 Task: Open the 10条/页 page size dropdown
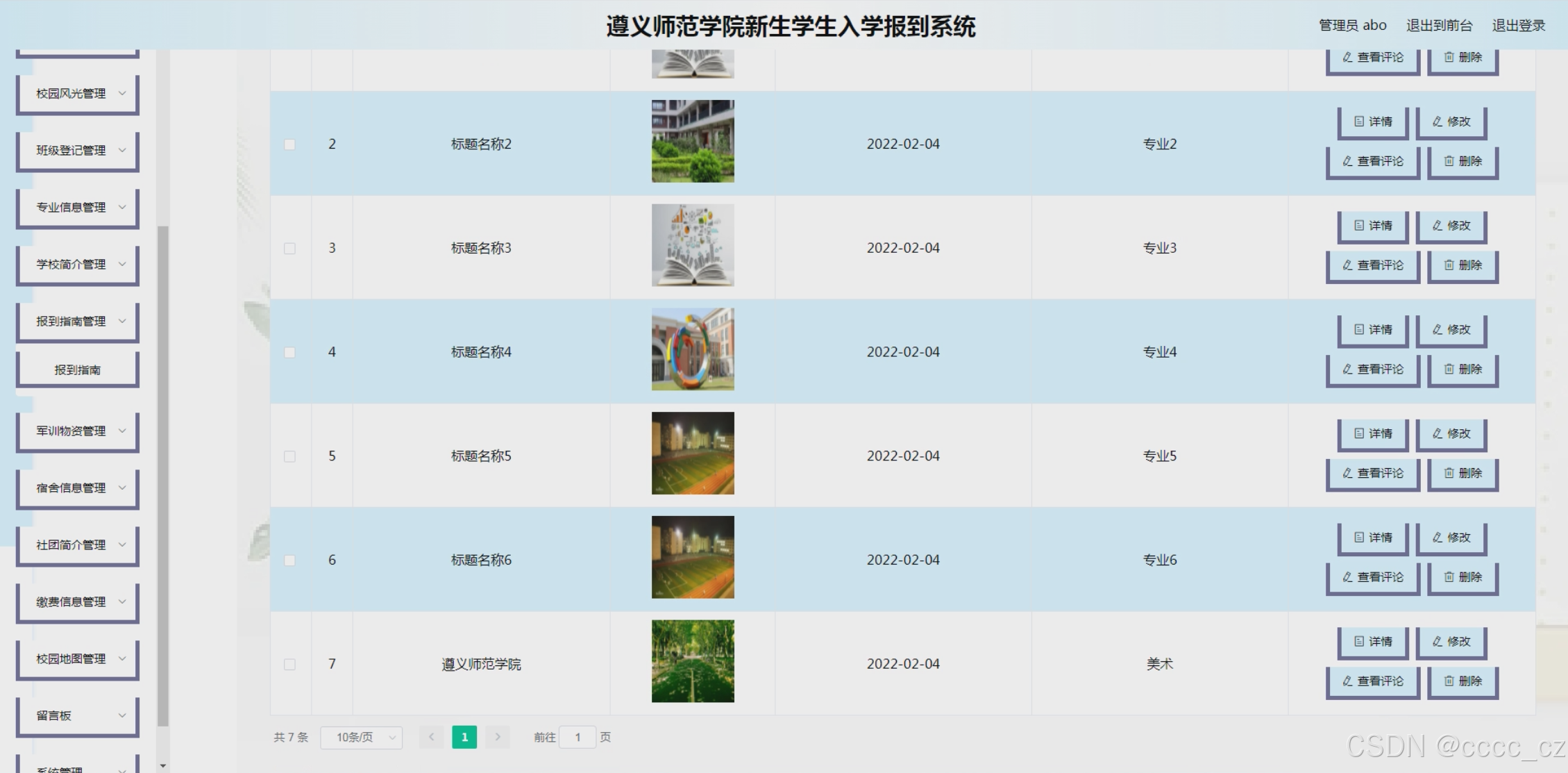[362, 737]
